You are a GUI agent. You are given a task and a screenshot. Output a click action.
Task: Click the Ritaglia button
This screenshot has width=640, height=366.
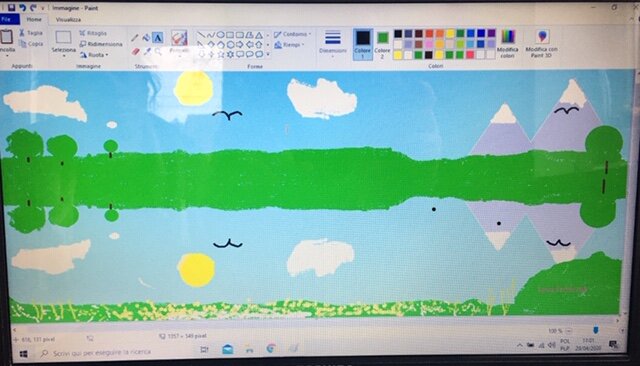click(93, 33)
